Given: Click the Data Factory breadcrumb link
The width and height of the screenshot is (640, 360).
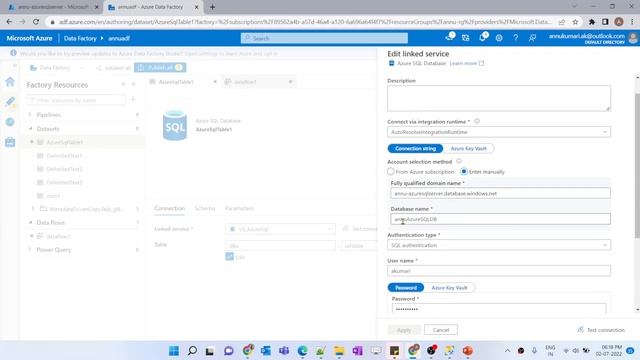Looking at the screenshot, I should (80, 38).
